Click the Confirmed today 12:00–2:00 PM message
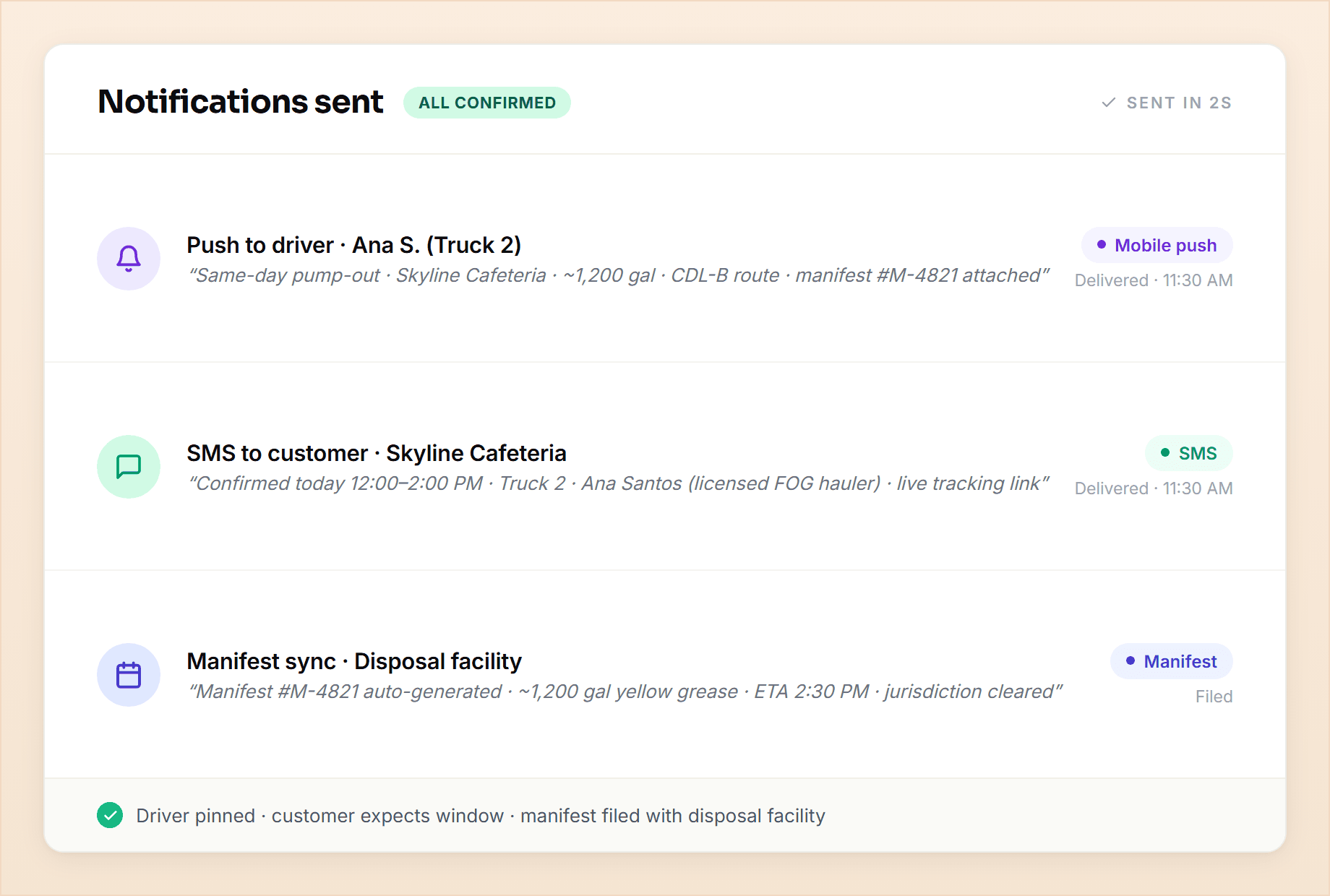 point(619,483)
